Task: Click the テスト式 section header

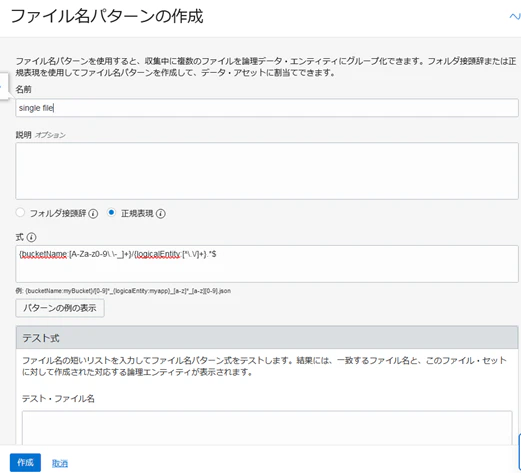Action: (x=267, y=338)
